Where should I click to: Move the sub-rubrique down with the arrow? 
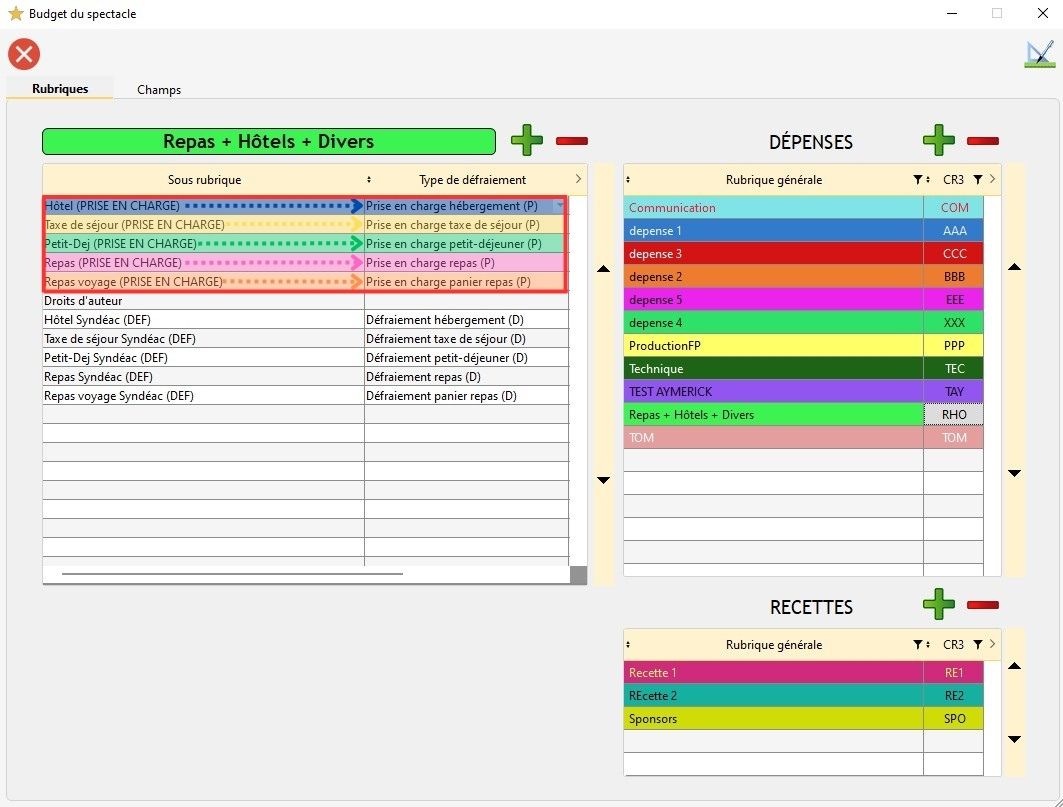(603, 480)
